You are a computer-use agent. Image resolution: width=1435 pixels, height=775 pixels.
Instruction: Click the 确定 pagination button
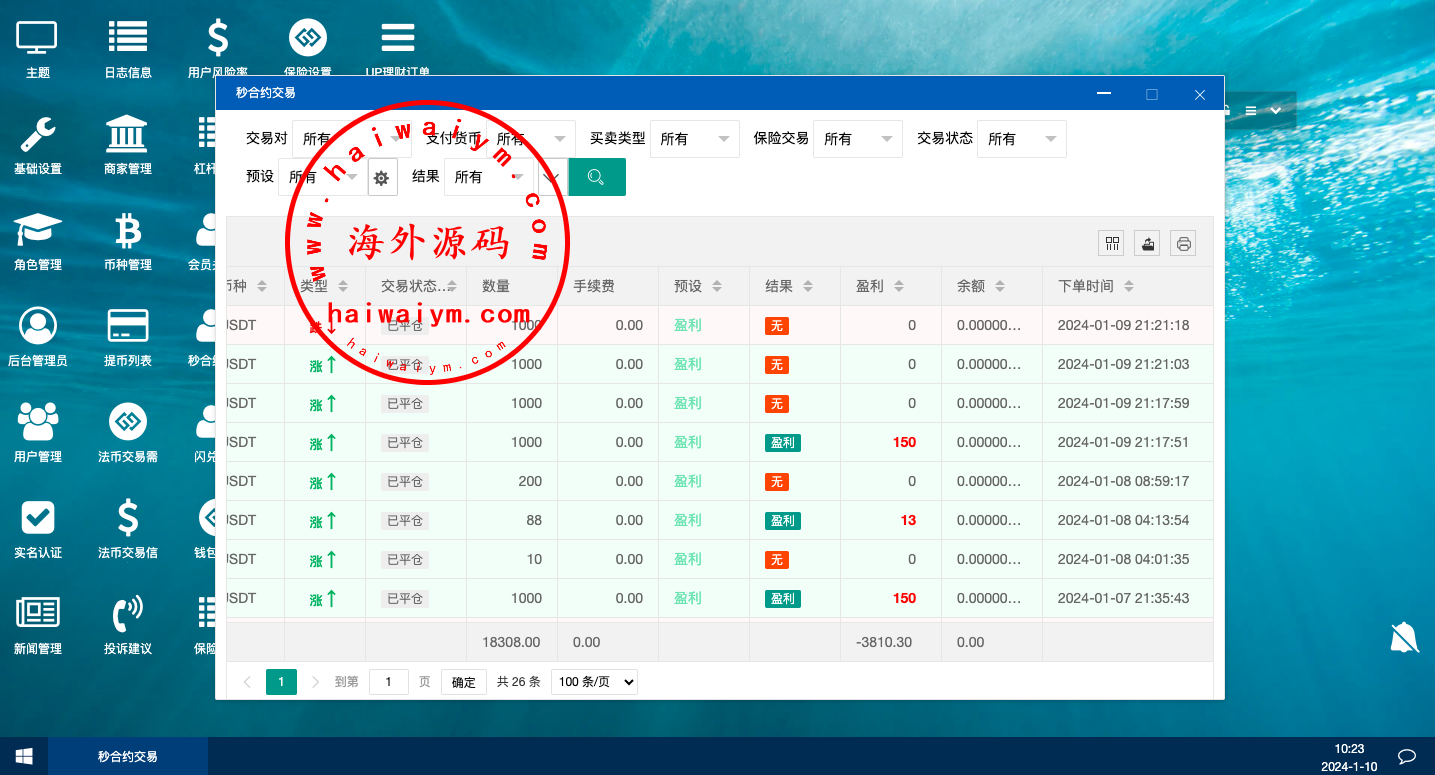[464, 682]
